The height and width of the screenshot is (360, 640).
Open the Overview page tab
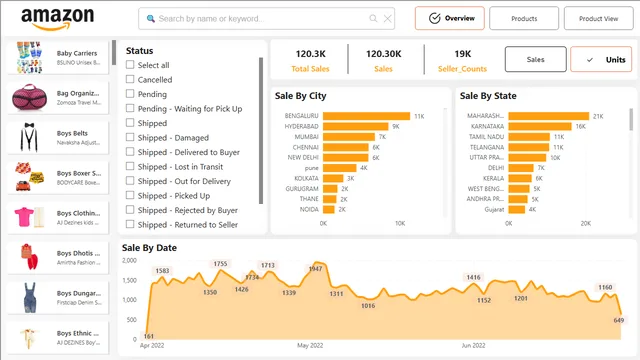(x=449, y=18)
